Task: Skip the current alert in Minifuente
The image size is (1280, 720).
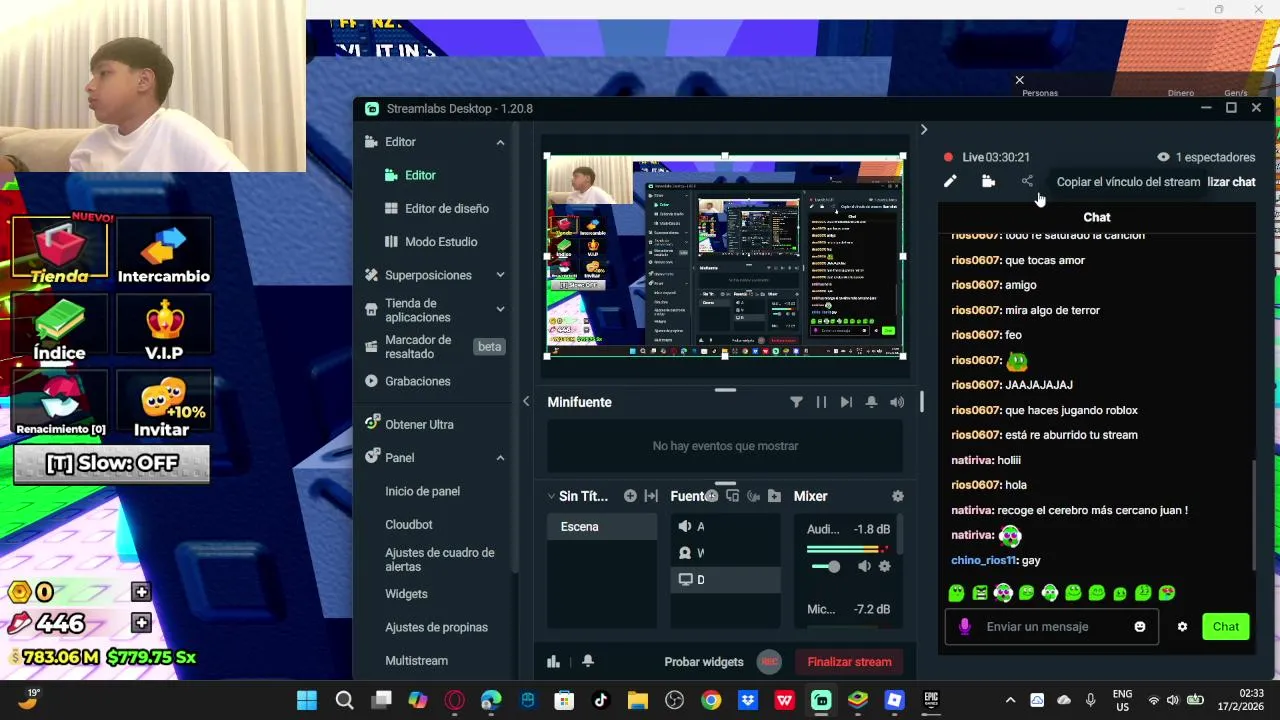Action: pos(846,402)
